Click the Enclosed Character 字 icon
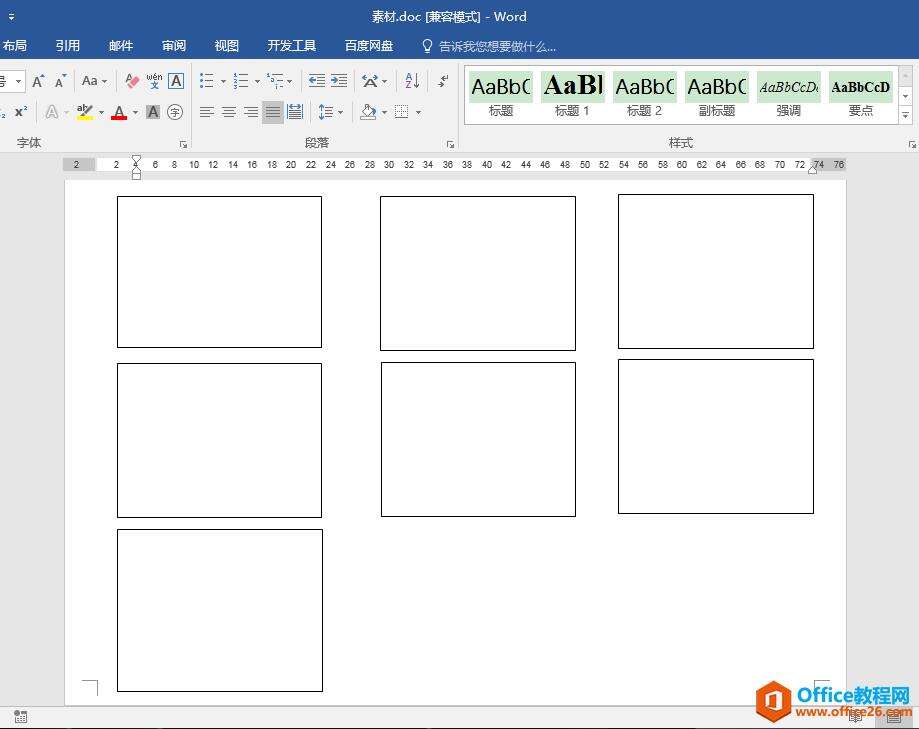 pos(175,112)
